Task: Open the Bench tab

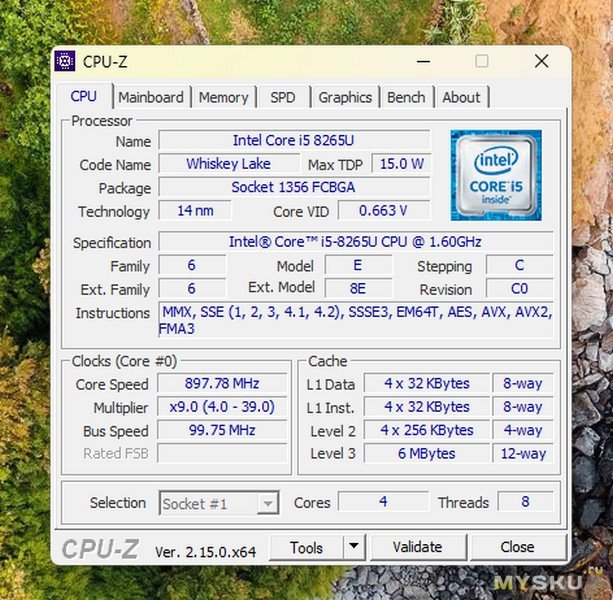Action: (x=406, y=97)
